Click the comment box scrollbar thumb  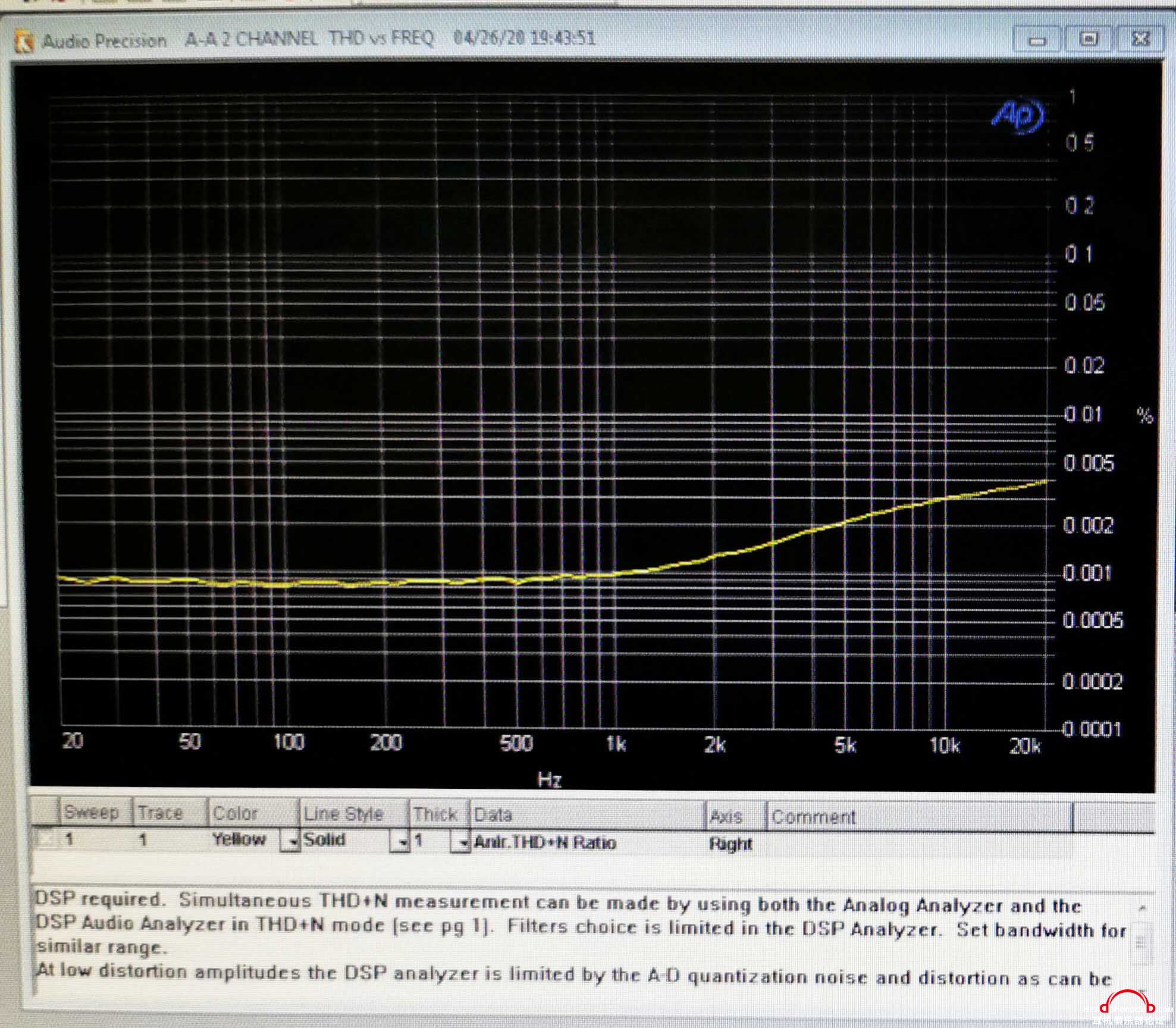tap(1141, 943)
